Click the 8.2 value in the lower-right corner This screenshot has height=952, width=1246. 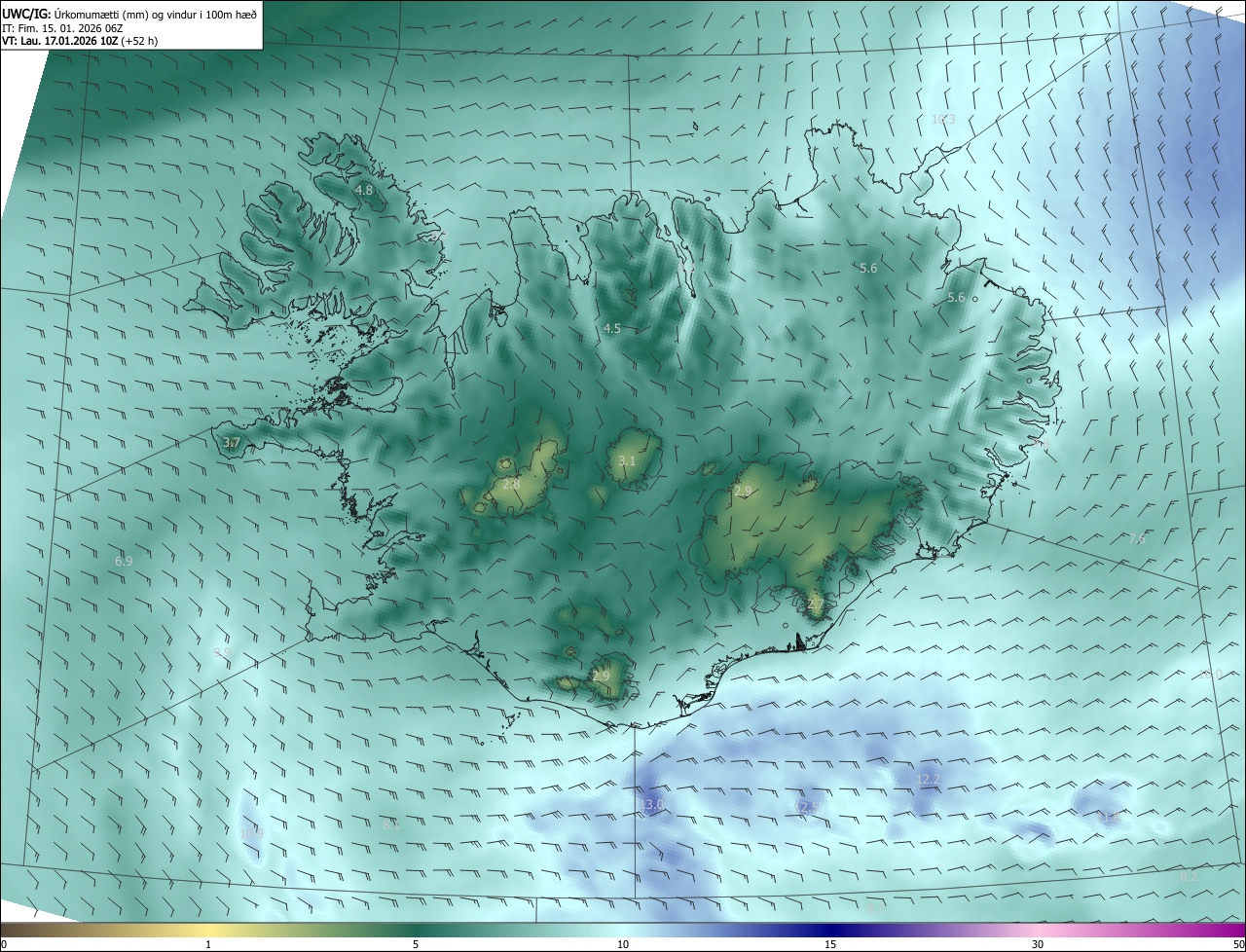tap(1189, 877)
